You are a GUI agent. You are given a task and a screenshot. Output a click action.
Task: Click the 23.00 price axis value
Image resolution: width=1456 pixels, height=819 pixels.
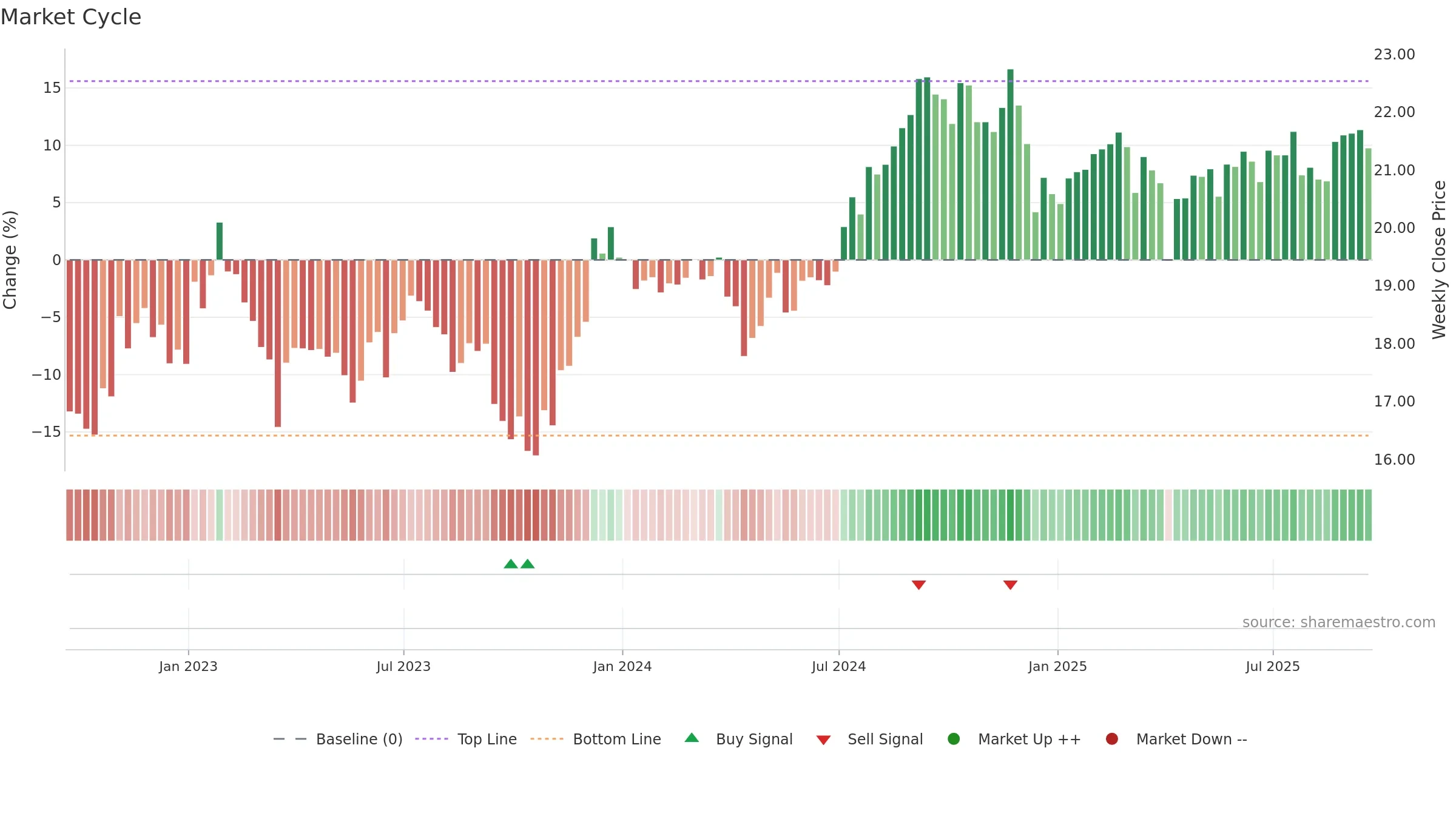[x=1394, y=55]
